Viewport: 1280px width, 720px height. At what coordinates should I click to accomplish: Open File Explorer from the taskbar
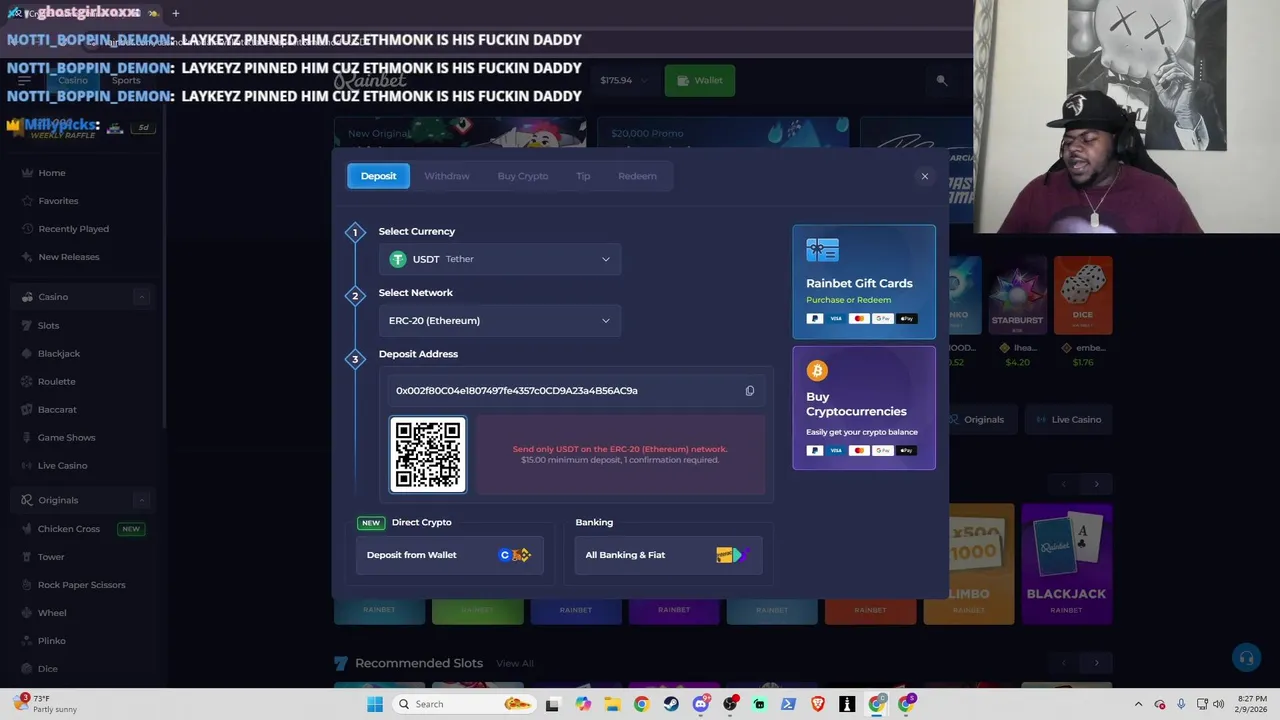coord(612,704)
